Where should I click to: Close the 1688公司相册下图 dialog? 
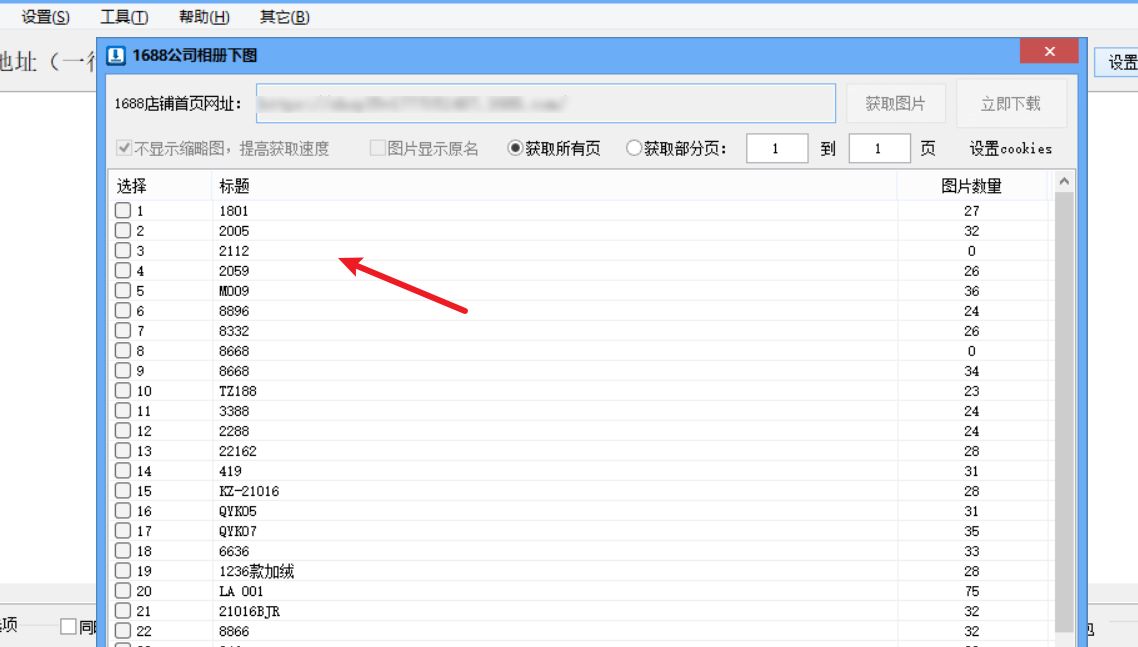tap(1049, 52)
